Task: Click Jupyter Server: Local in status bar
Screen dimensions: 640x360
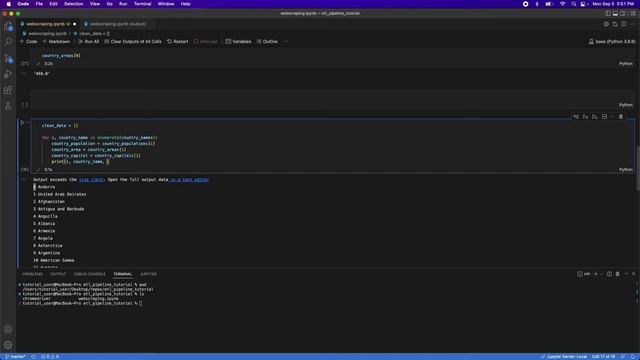Action: click(564, 357)
